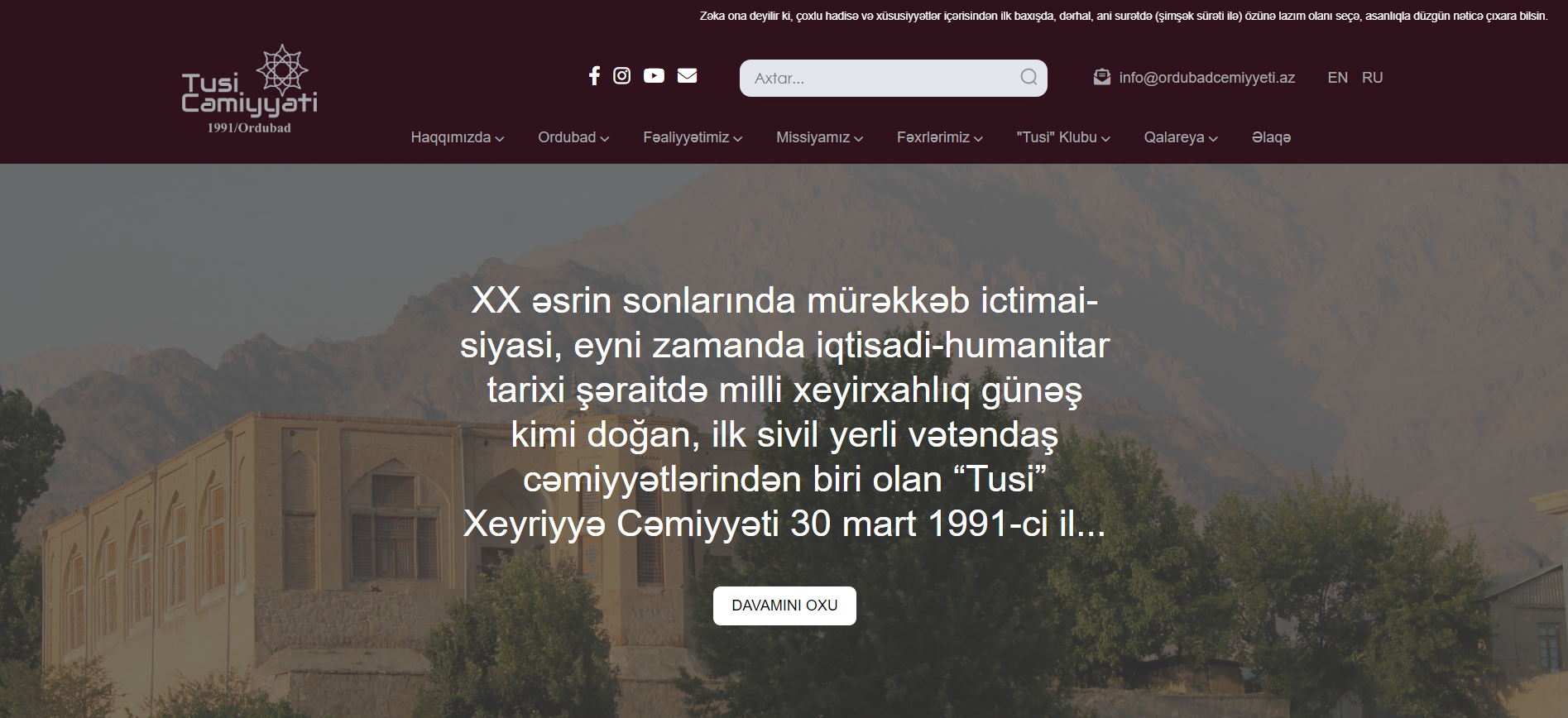This screenshot has width=1568, height=718.
Task: Click the Tusi Cəmiyyəti logo
Action: pyautogui.click(x=249, y=89)
